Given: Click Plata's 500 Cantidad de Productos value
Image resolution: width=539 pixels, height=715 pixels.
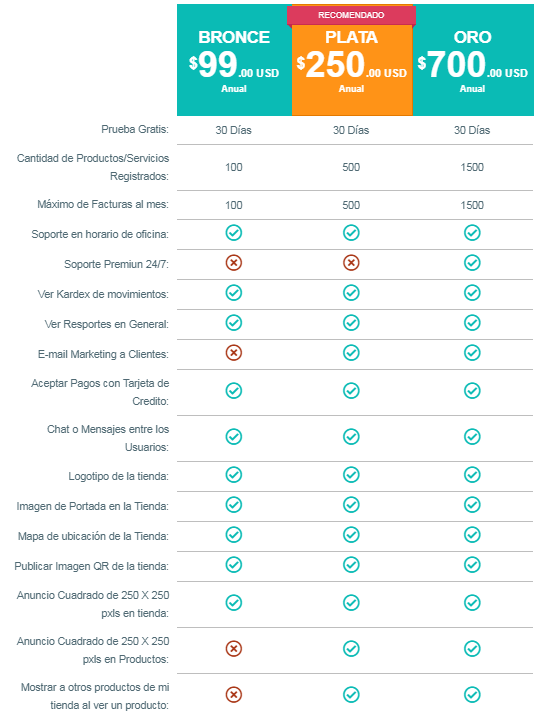Looking at the screenshot, I should [x=351, y=167].
